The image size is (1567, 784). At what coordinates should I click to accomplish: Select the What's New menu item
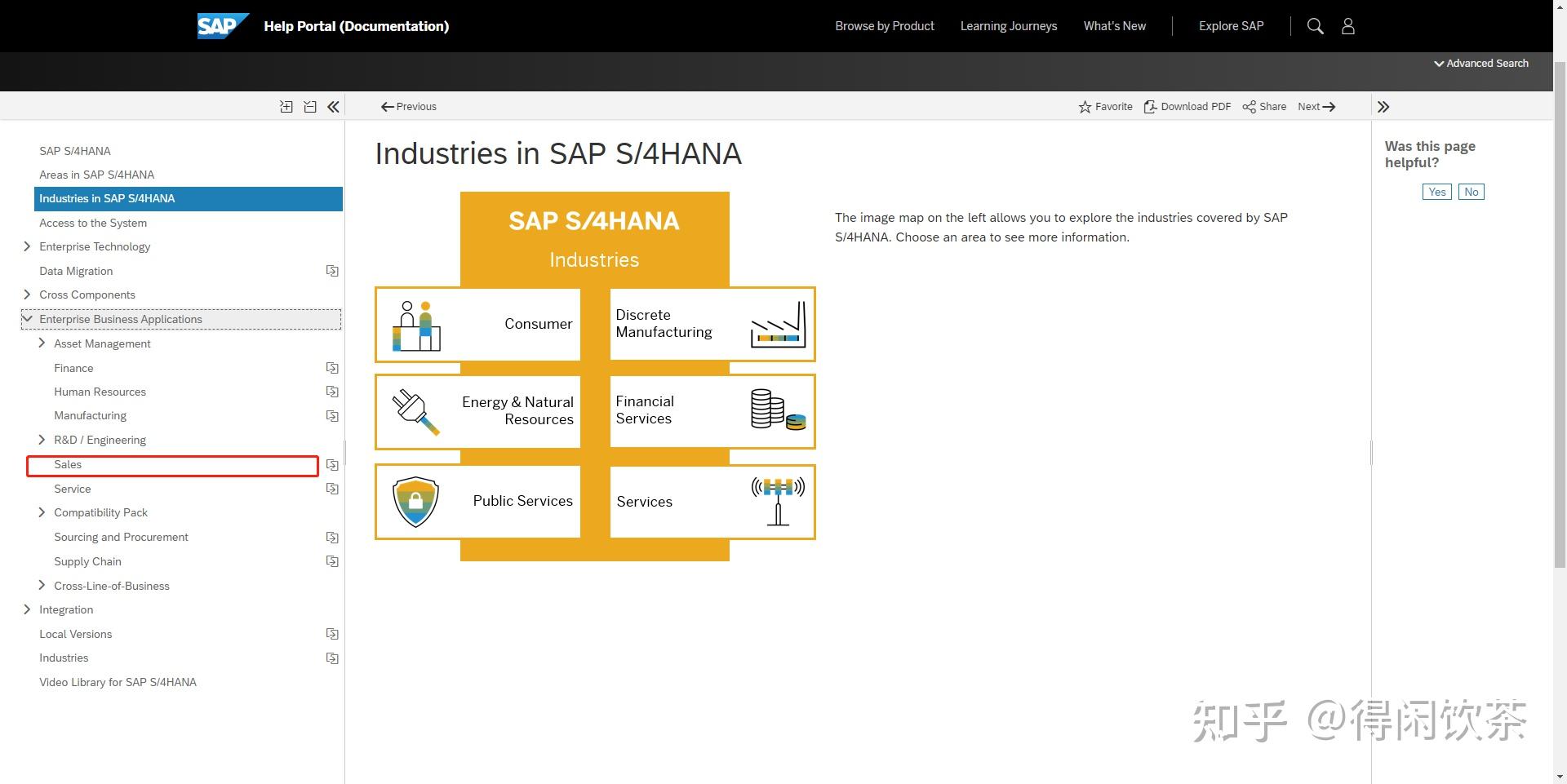pyautogui.click(x=1114, y=25)
